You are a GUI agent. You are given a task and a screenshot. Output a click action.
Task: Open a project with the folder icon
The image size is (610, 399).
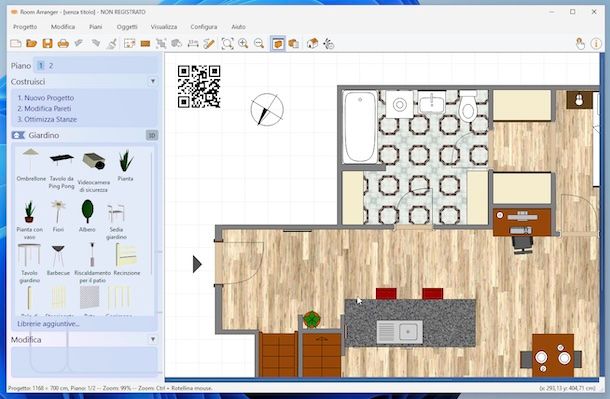tap(32, 44)
